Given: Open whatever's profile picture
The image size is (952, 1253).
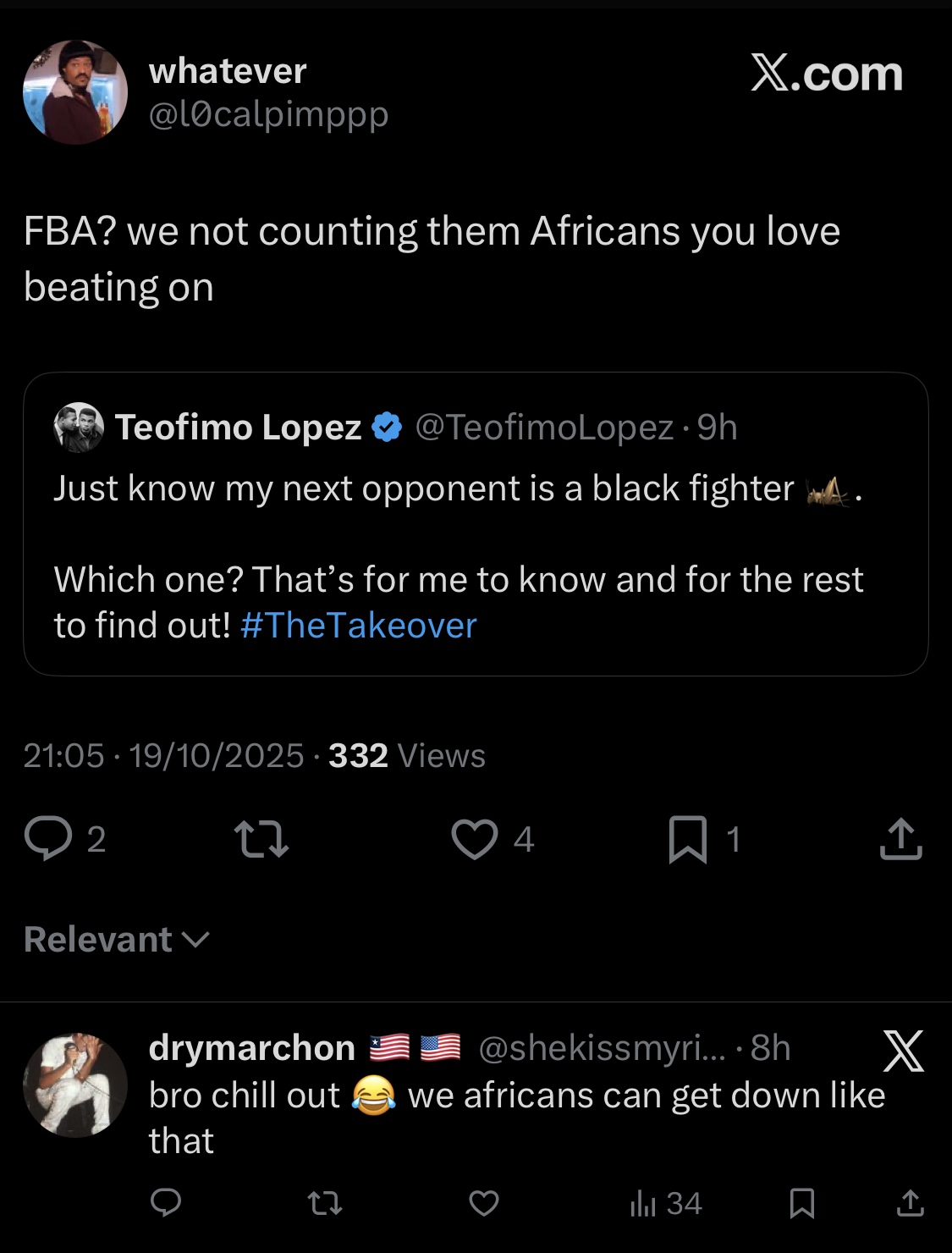Looking at the screenshot, I should 75,92.
